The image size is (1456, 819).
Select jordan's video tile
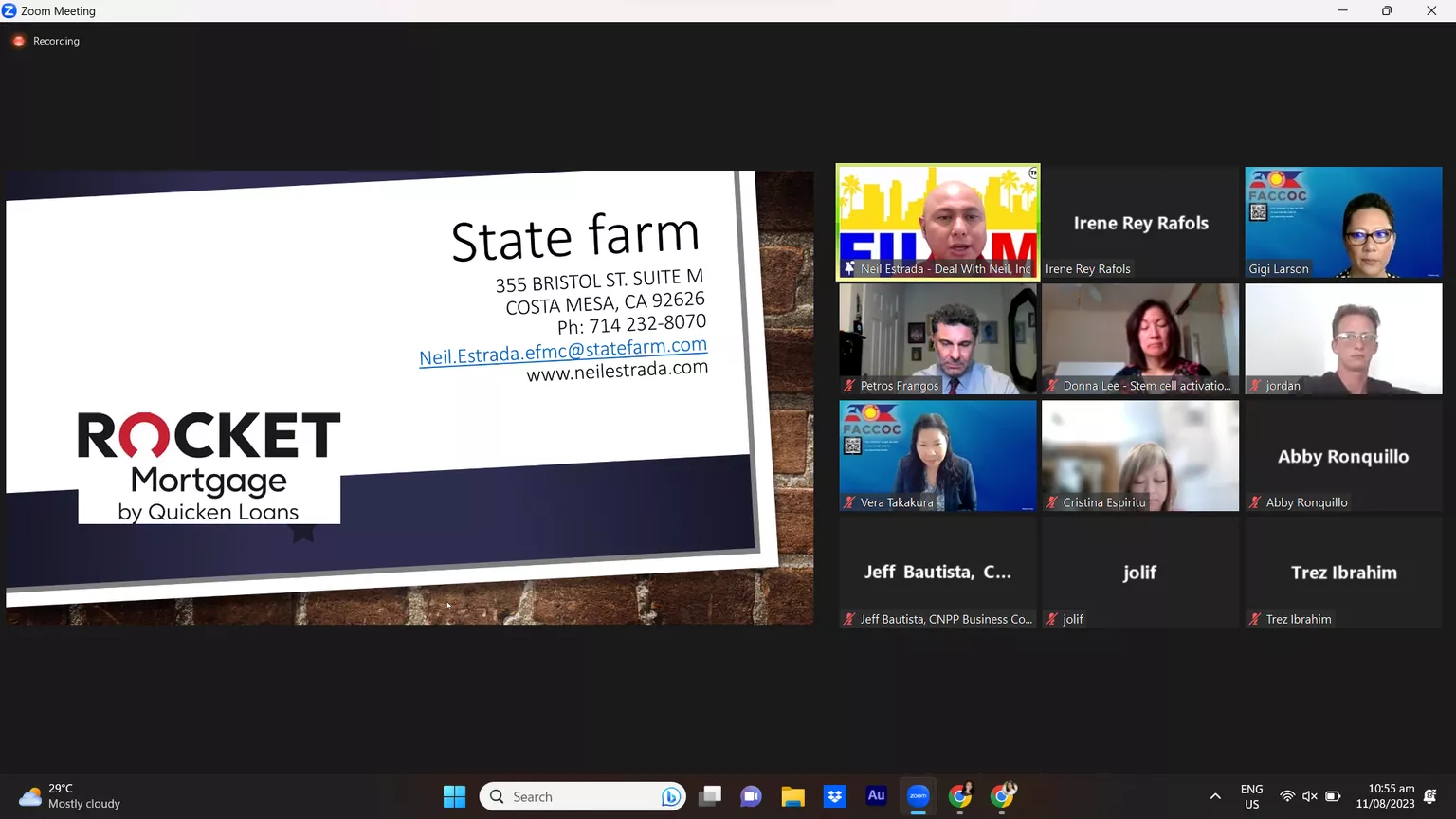point(1343,339)
